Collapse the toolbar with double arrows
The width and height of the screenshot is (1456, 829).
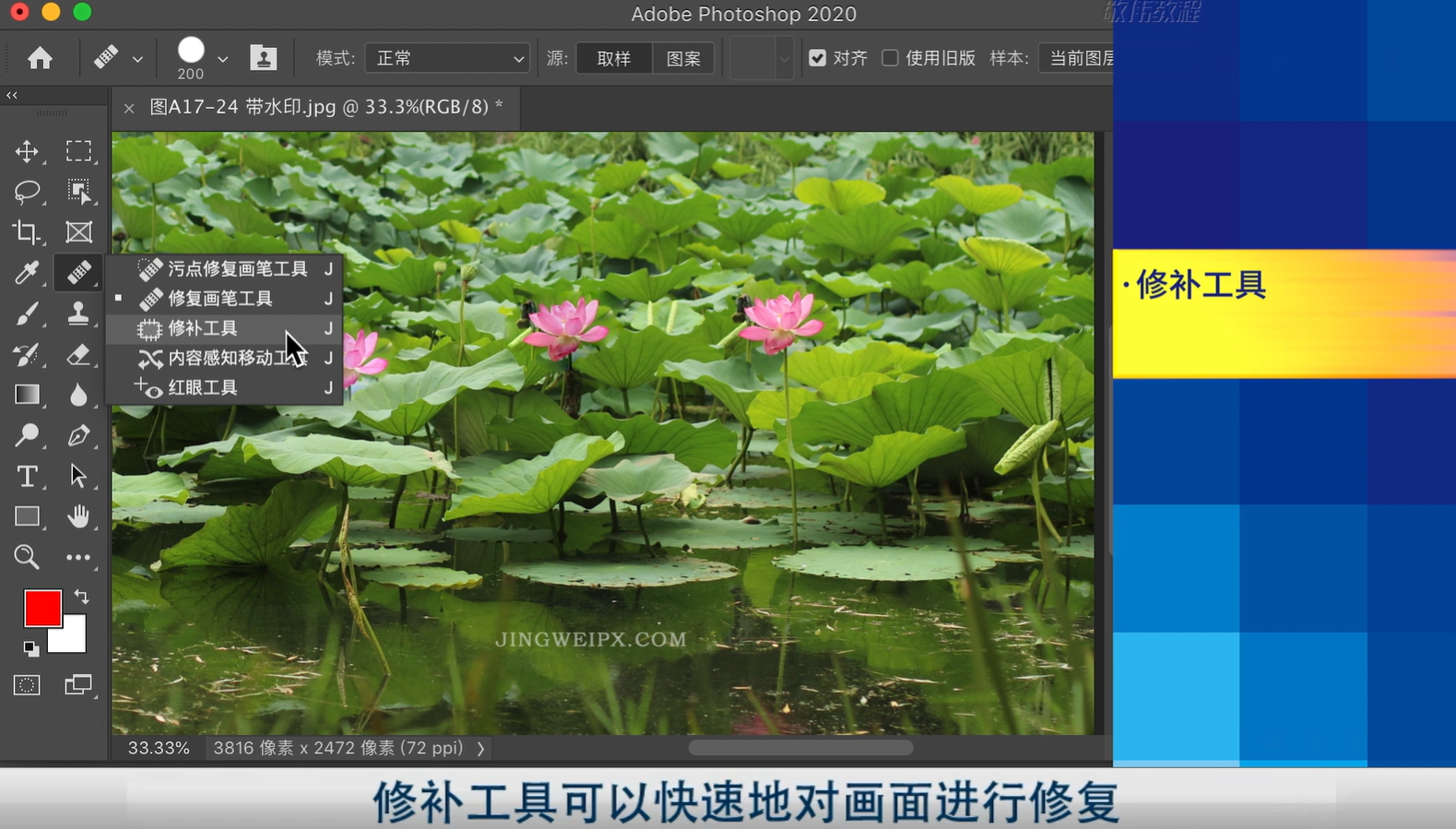[x=12, y=95]
